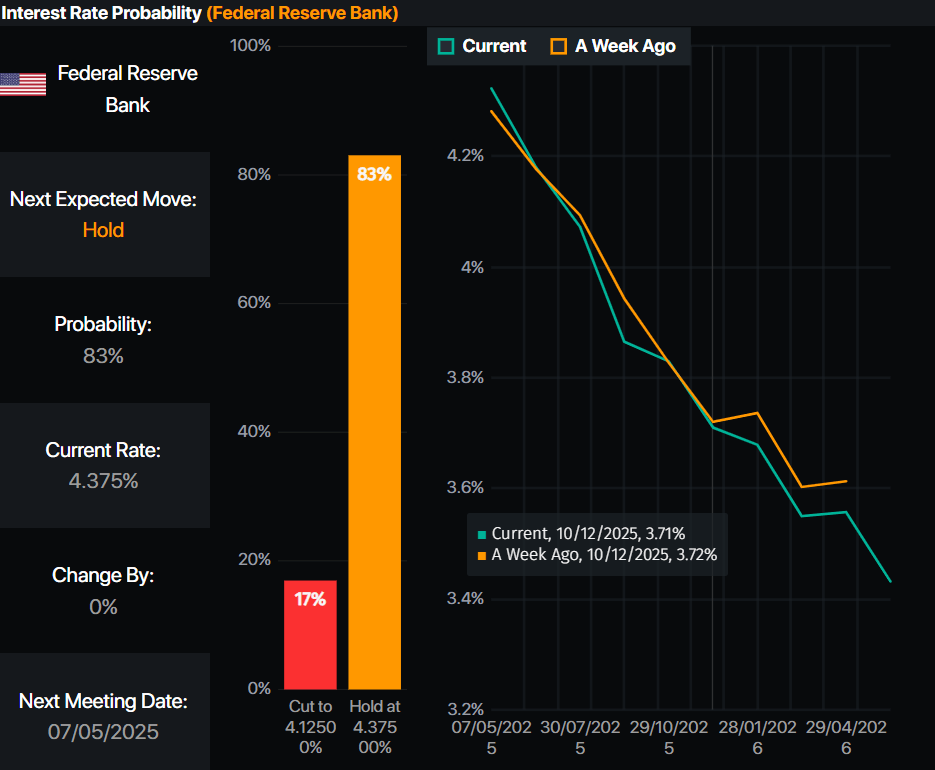This screenshot has width=935, height=770.
Task: Click the 30/07/2025 x-axis date label
Action: point(580,736)
